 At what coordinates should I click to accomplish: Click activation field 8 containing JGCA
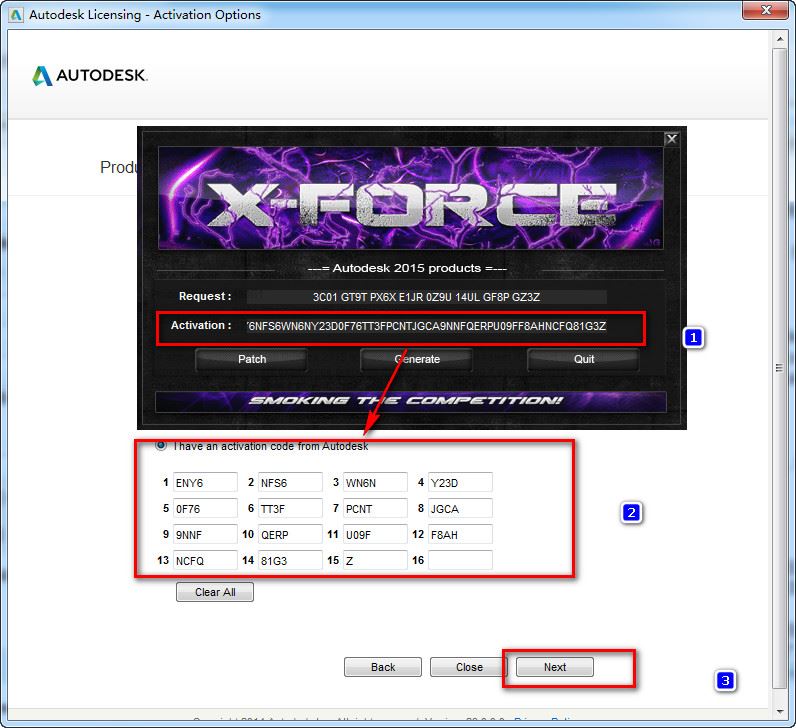[x=460, y=508]
